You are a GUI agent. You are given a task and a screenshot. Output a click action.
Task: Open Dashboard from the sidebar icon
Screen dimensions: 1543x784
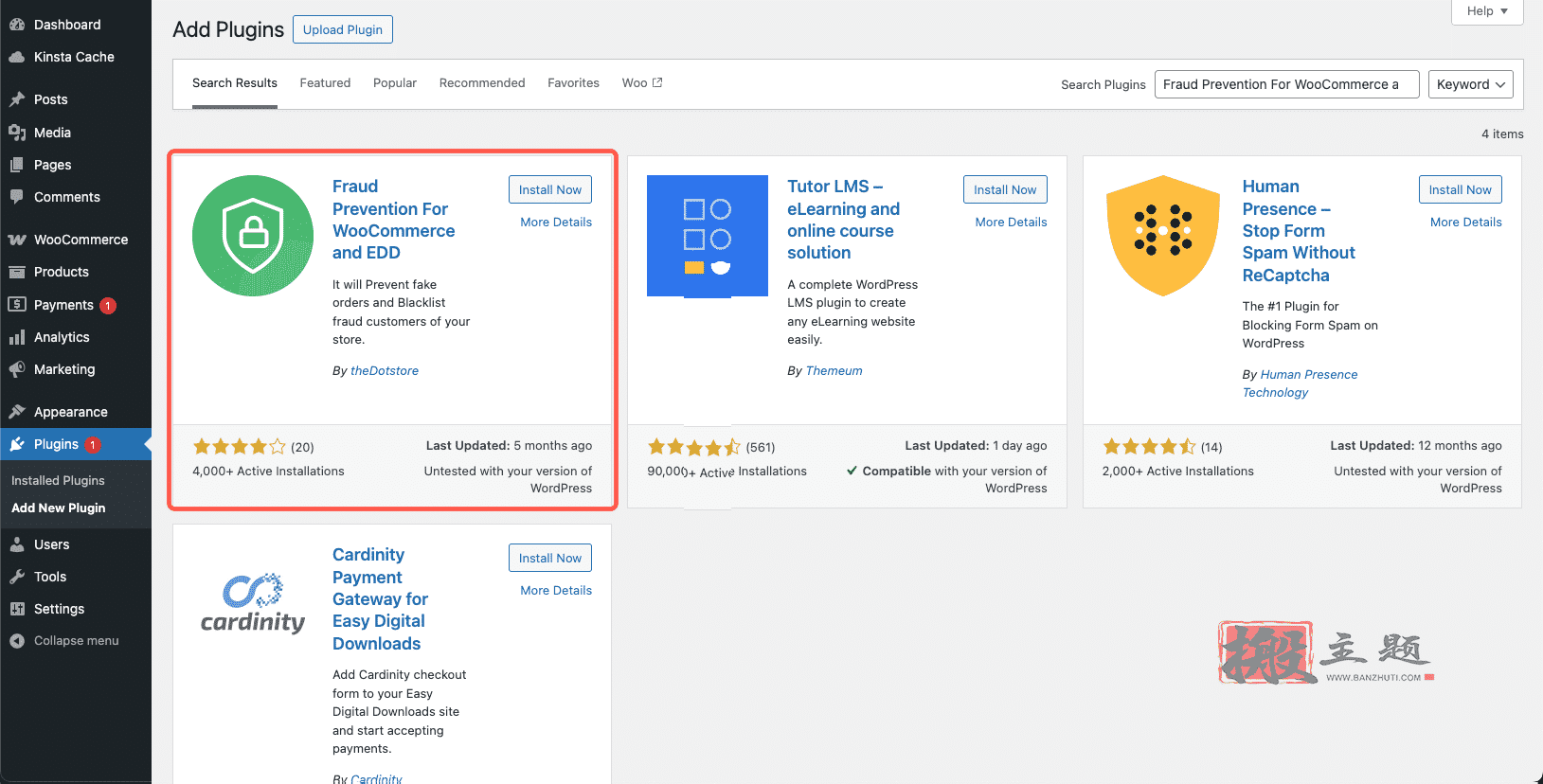point(17,25)
